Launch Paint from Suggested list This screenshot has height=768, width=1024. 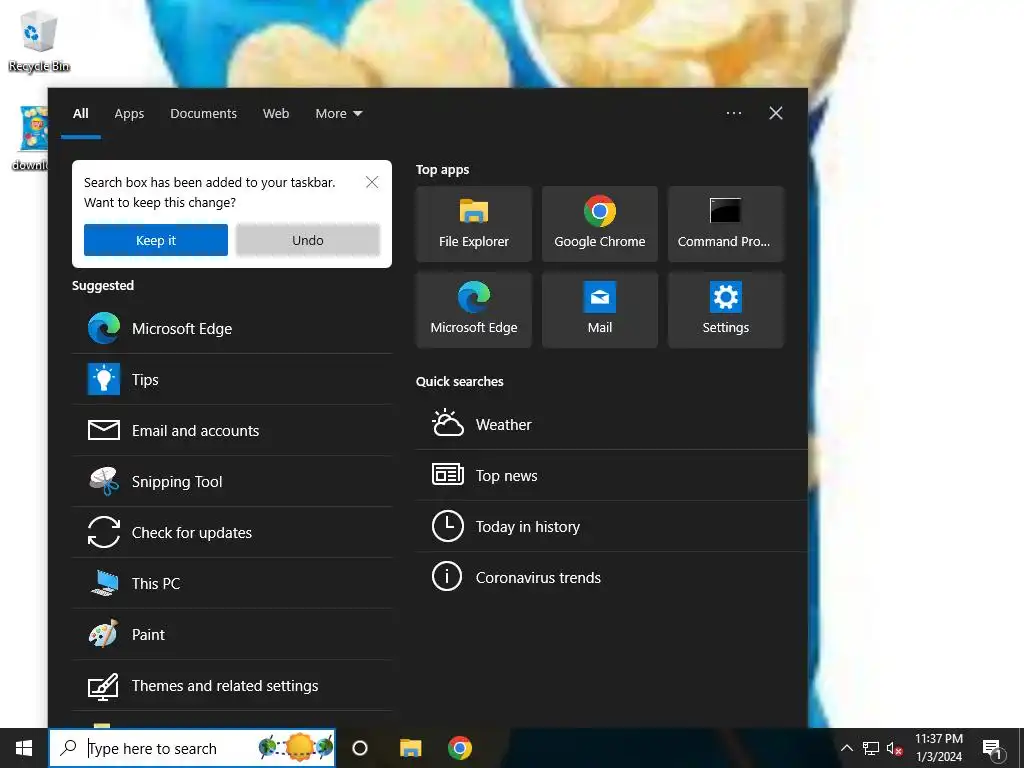232,634
